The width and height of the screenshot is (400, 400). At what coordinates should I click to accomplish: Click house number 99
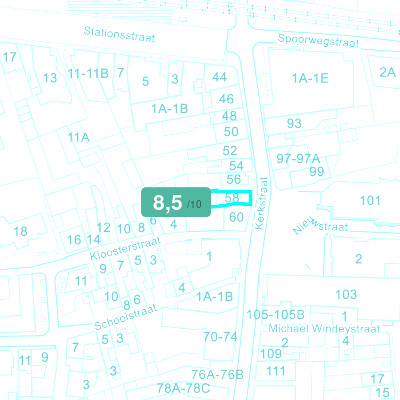point(317,171)
